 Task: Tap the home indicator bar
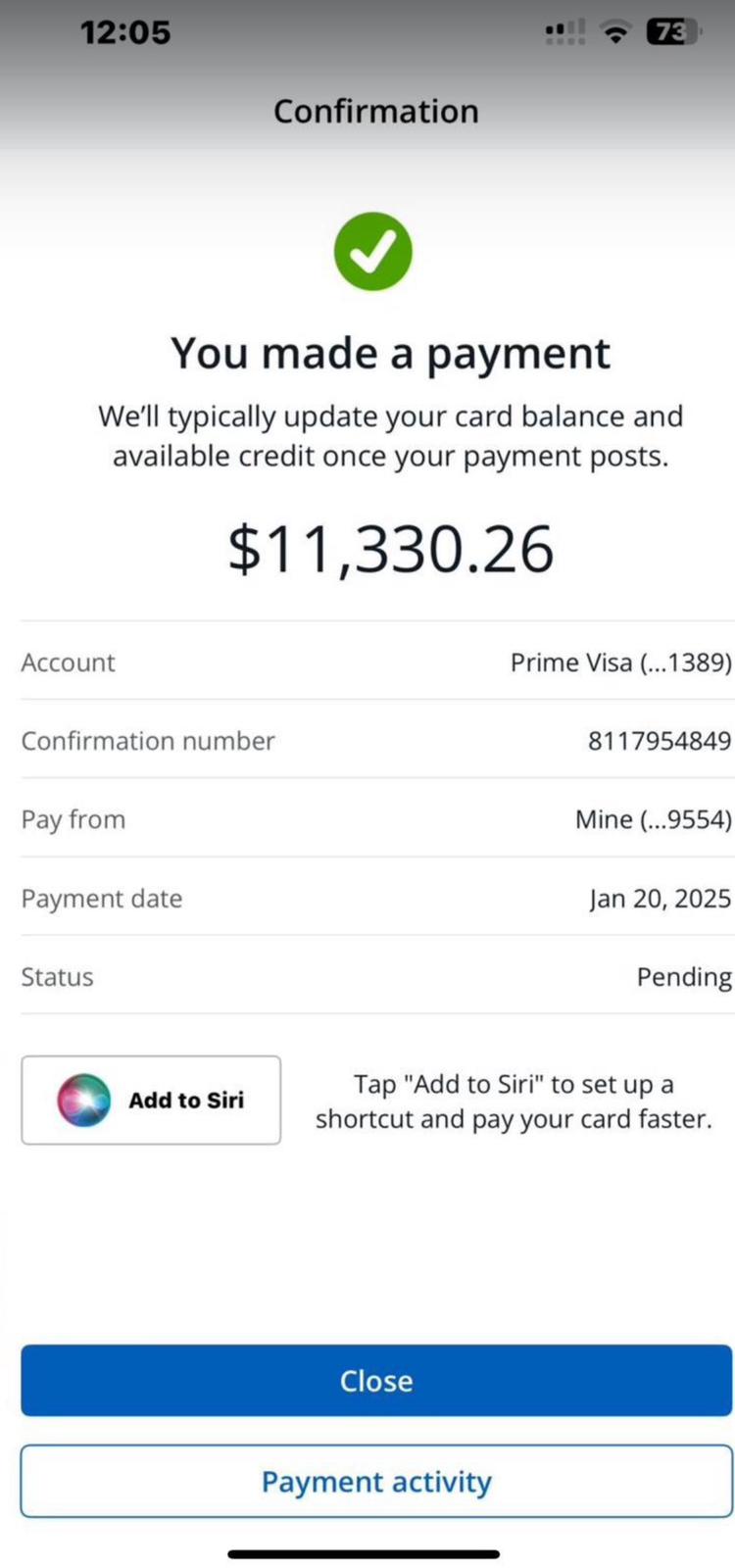coord(365,1553)
